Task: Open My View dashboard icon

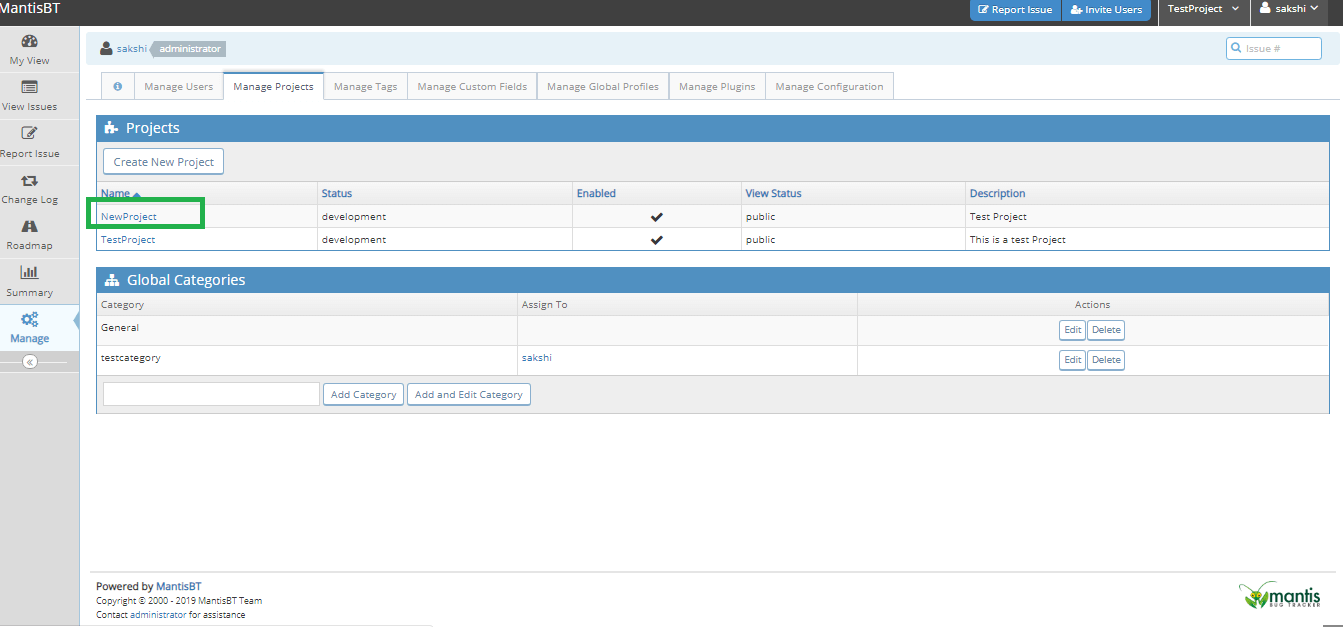Action: (29, 41)
